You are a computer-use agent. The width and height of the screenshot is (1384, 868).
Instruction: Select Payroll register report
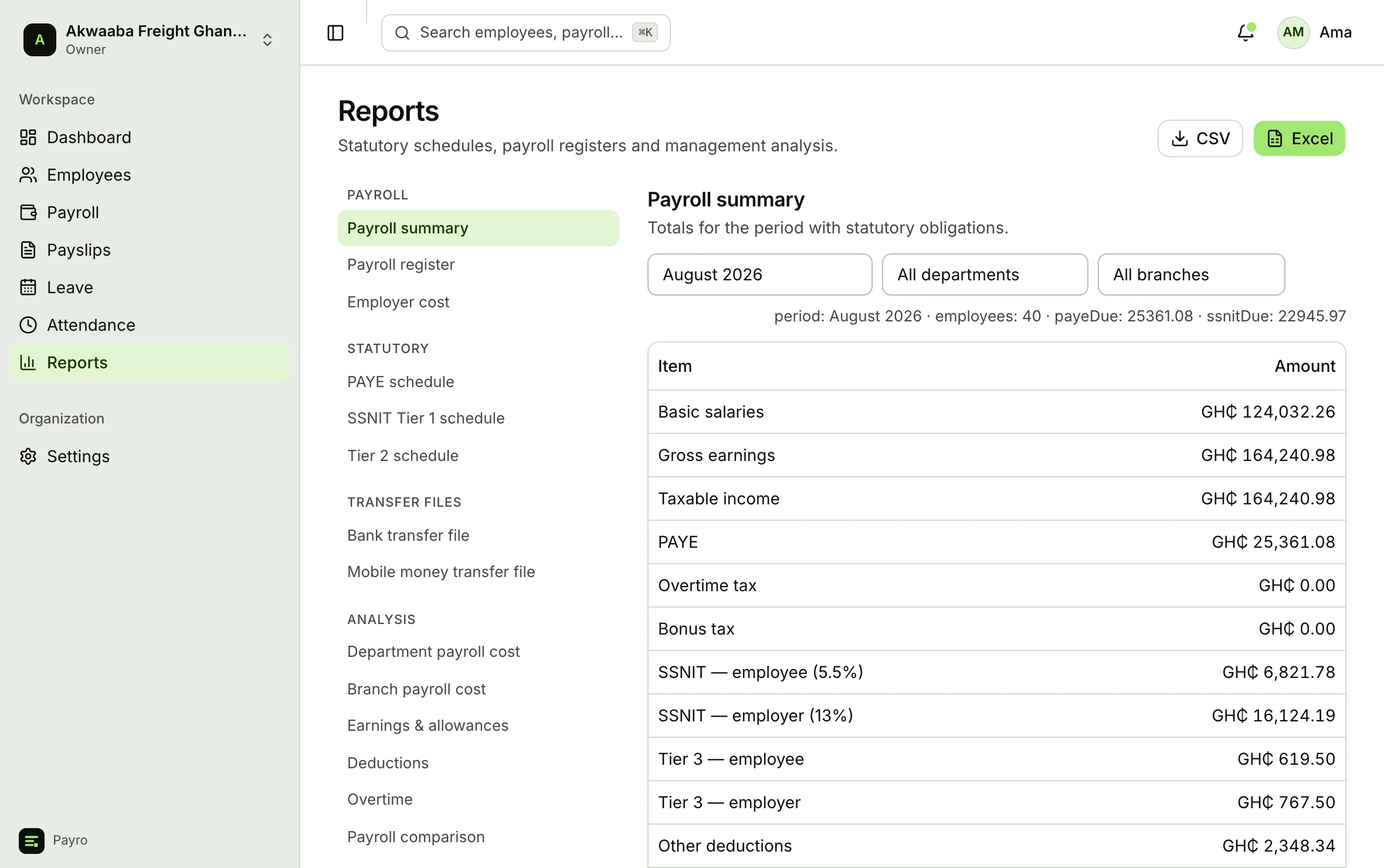pyautogui.click(x=478, y=265)
